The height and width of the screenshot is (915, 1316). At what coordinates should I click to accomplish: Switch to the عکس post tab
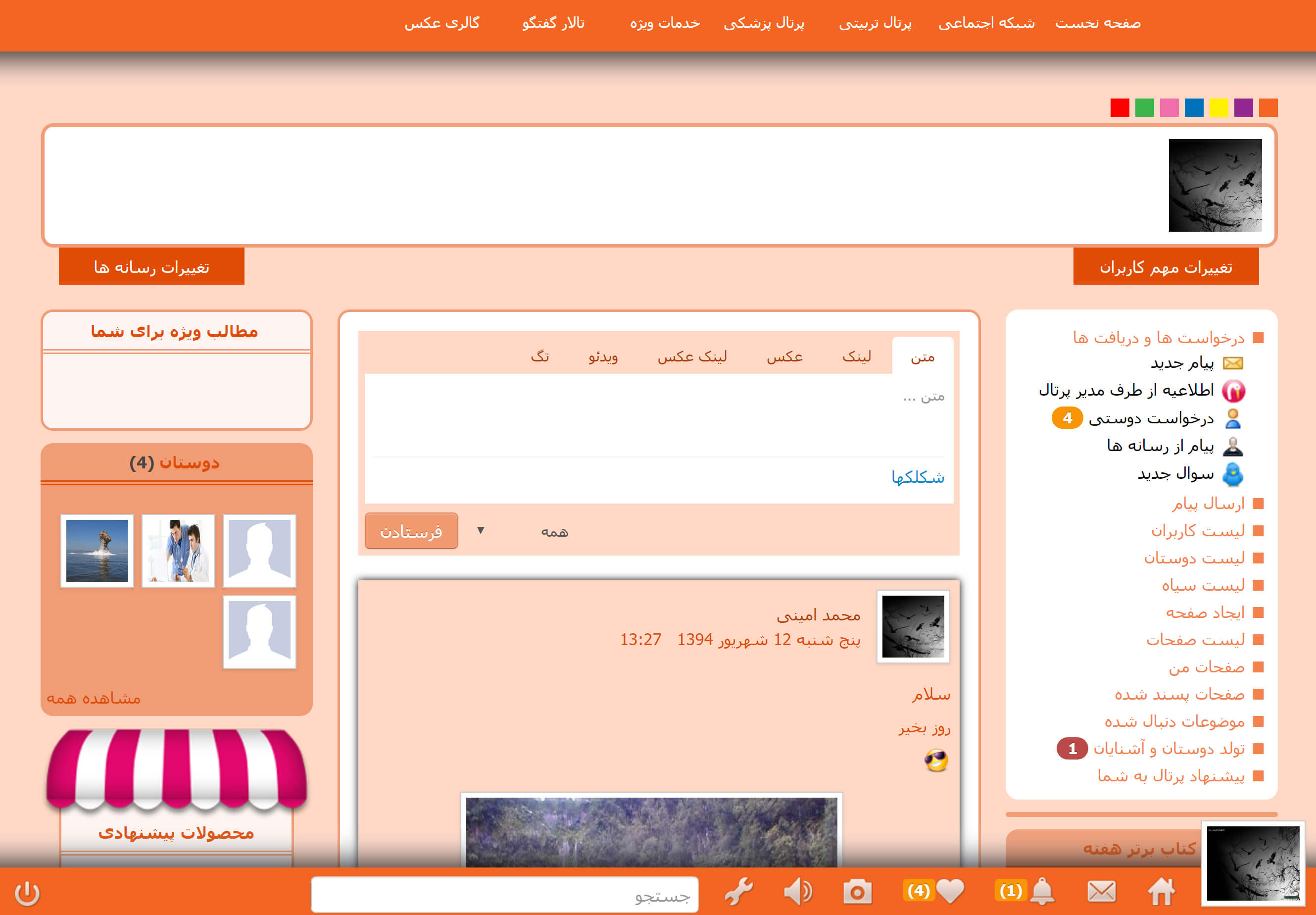point(784,356)
